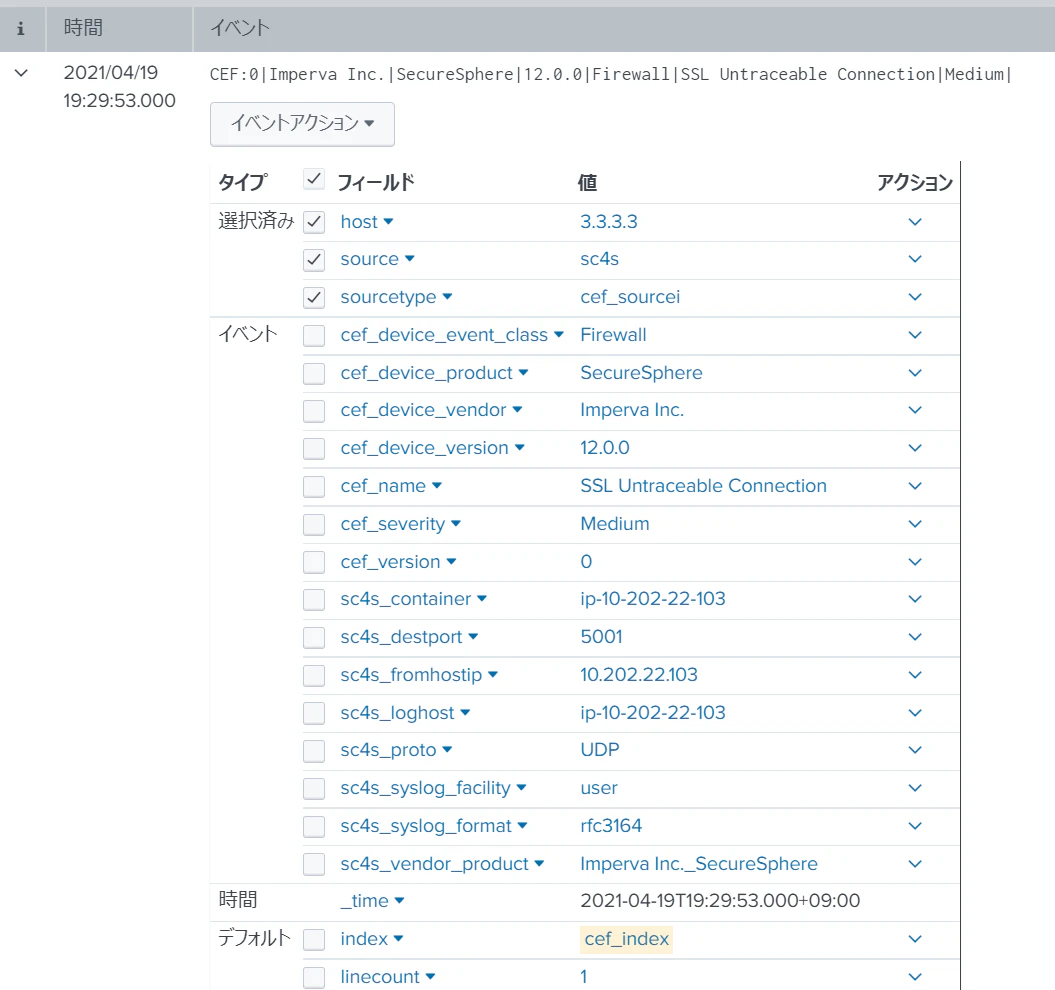Open the sc4s_container field dropdown
Image resolution: width=1055 pixels, height=990 pixels.
click(x=414, y=599)
